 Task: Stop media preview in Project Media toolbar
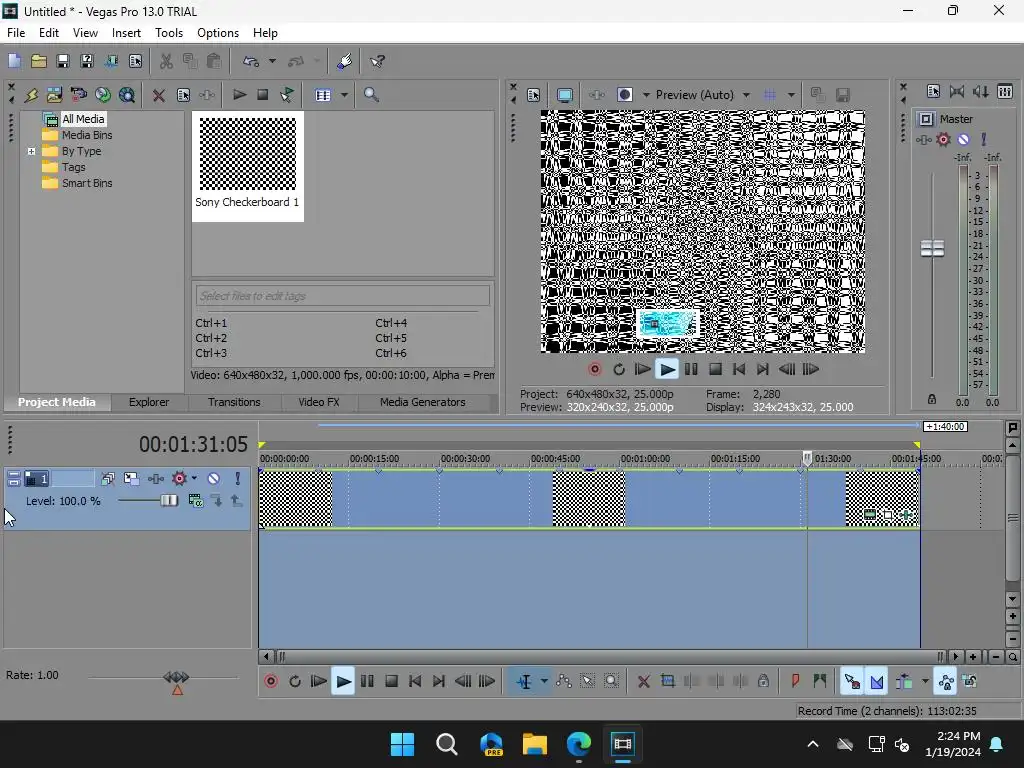point(263,95)
